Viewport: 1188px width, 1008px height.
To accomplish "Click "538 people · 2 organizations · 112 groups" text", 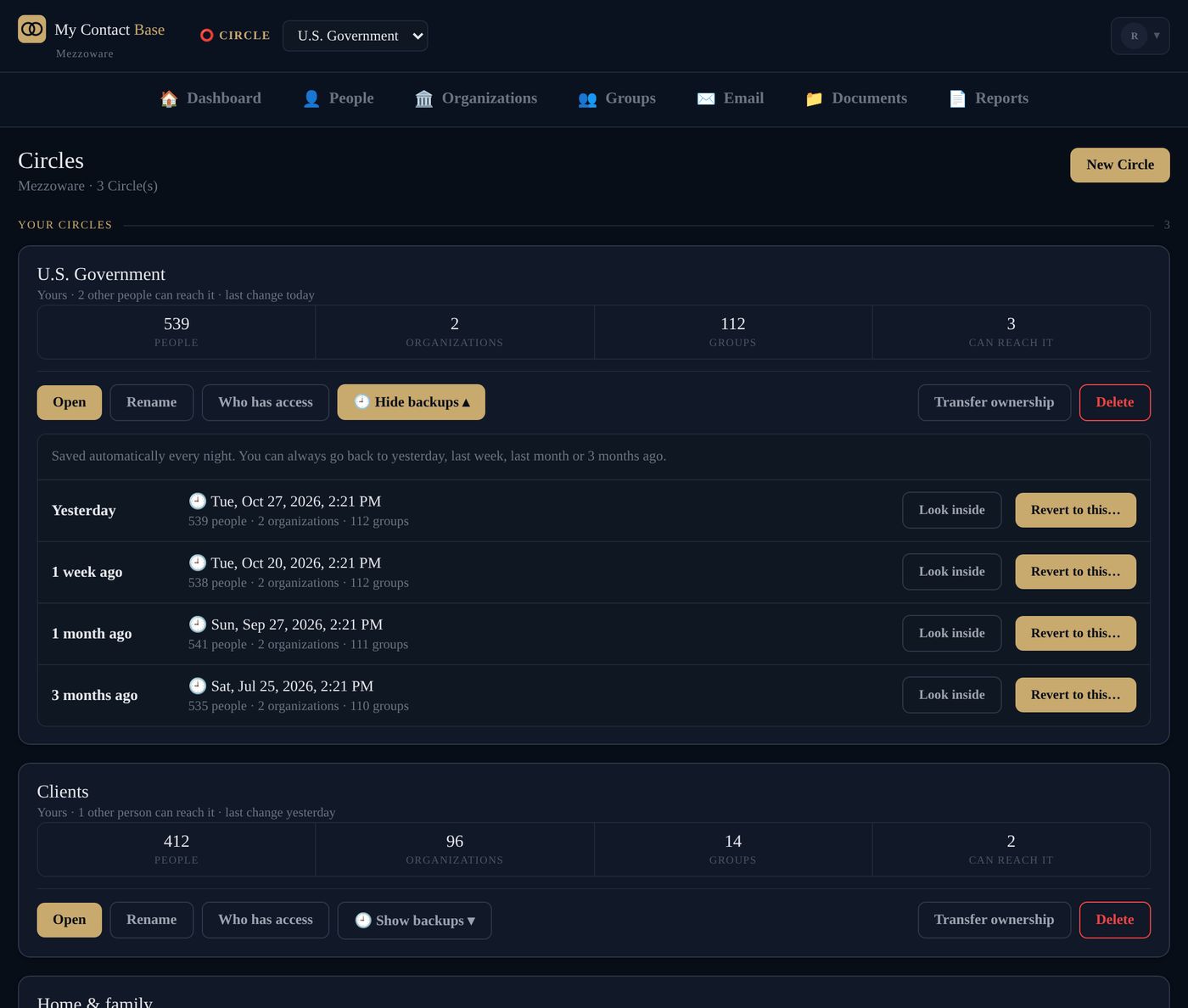I will click(x=299, y=583).
